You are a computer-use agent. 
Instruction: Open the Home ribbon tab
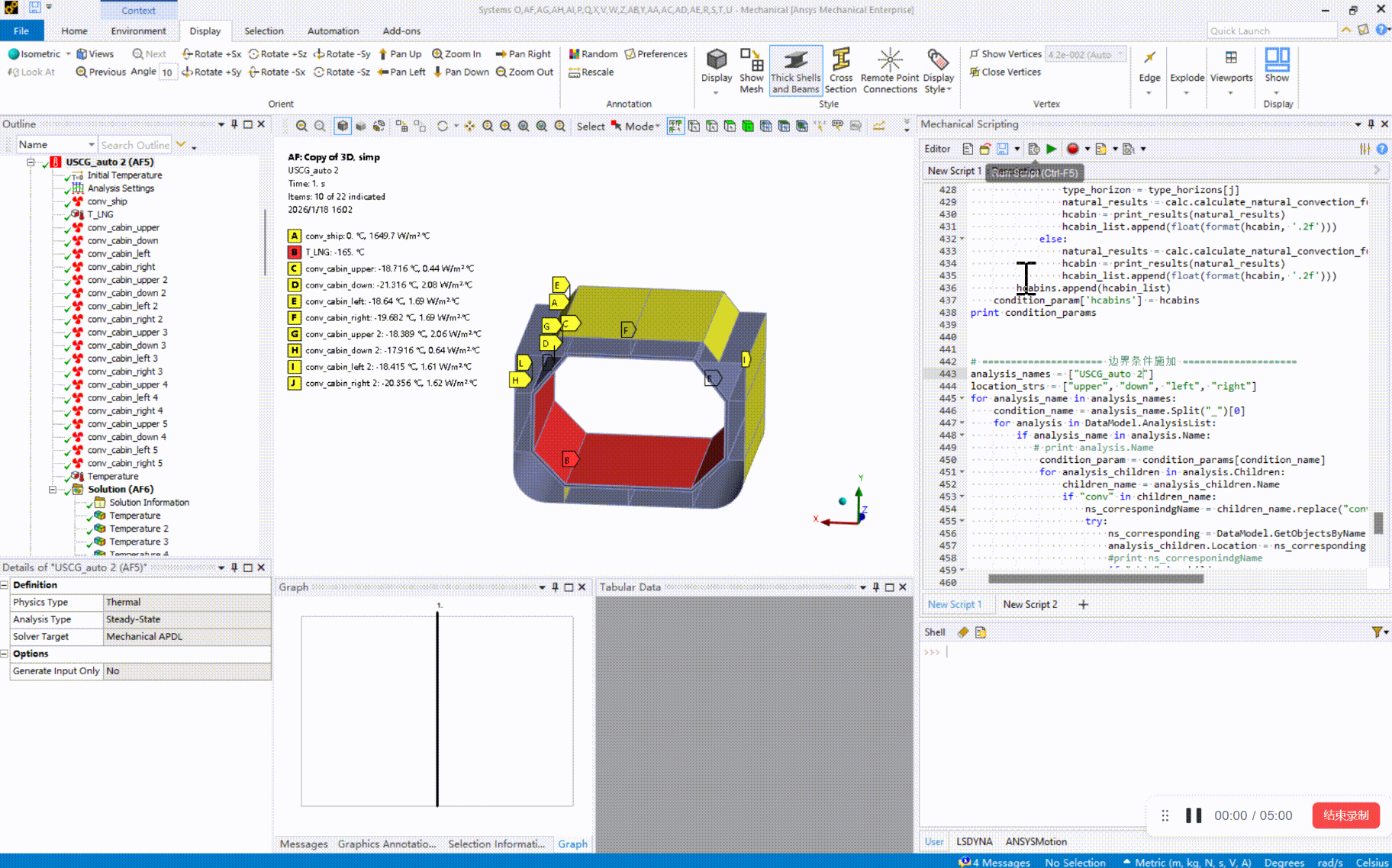74,31
